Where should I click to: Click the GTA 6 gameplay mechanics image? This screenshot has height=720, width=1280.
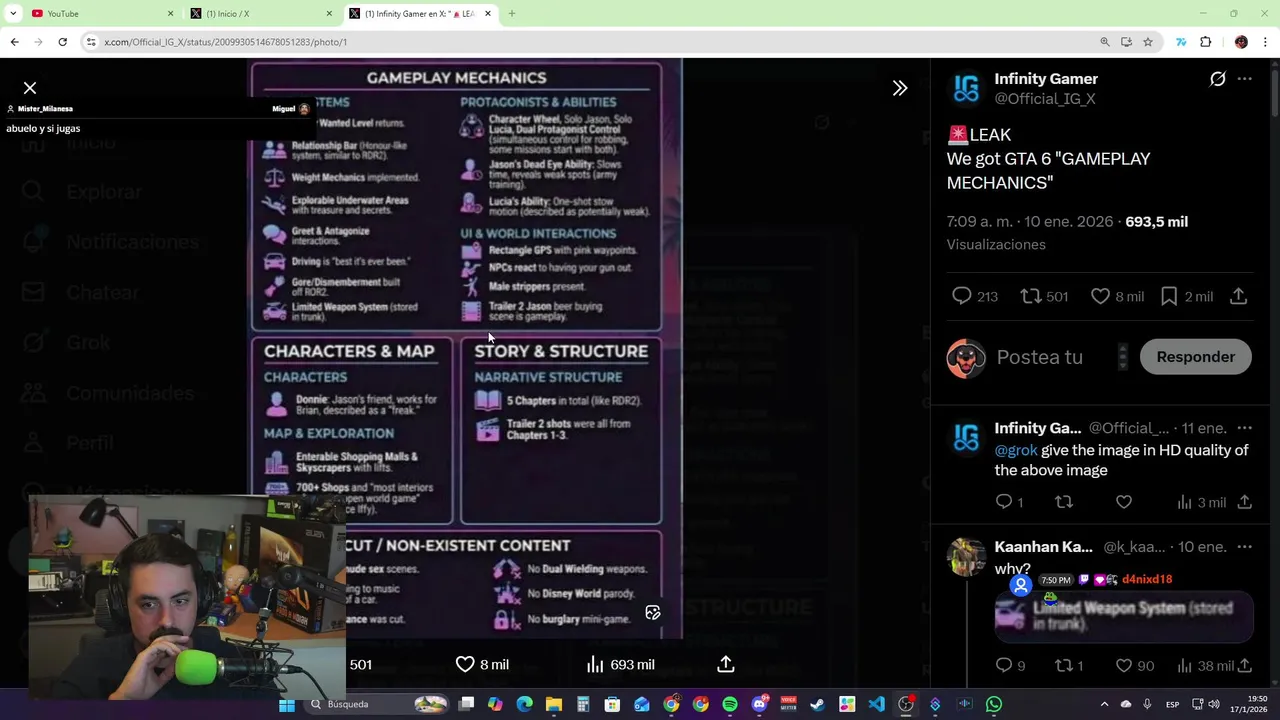point(466,348)
